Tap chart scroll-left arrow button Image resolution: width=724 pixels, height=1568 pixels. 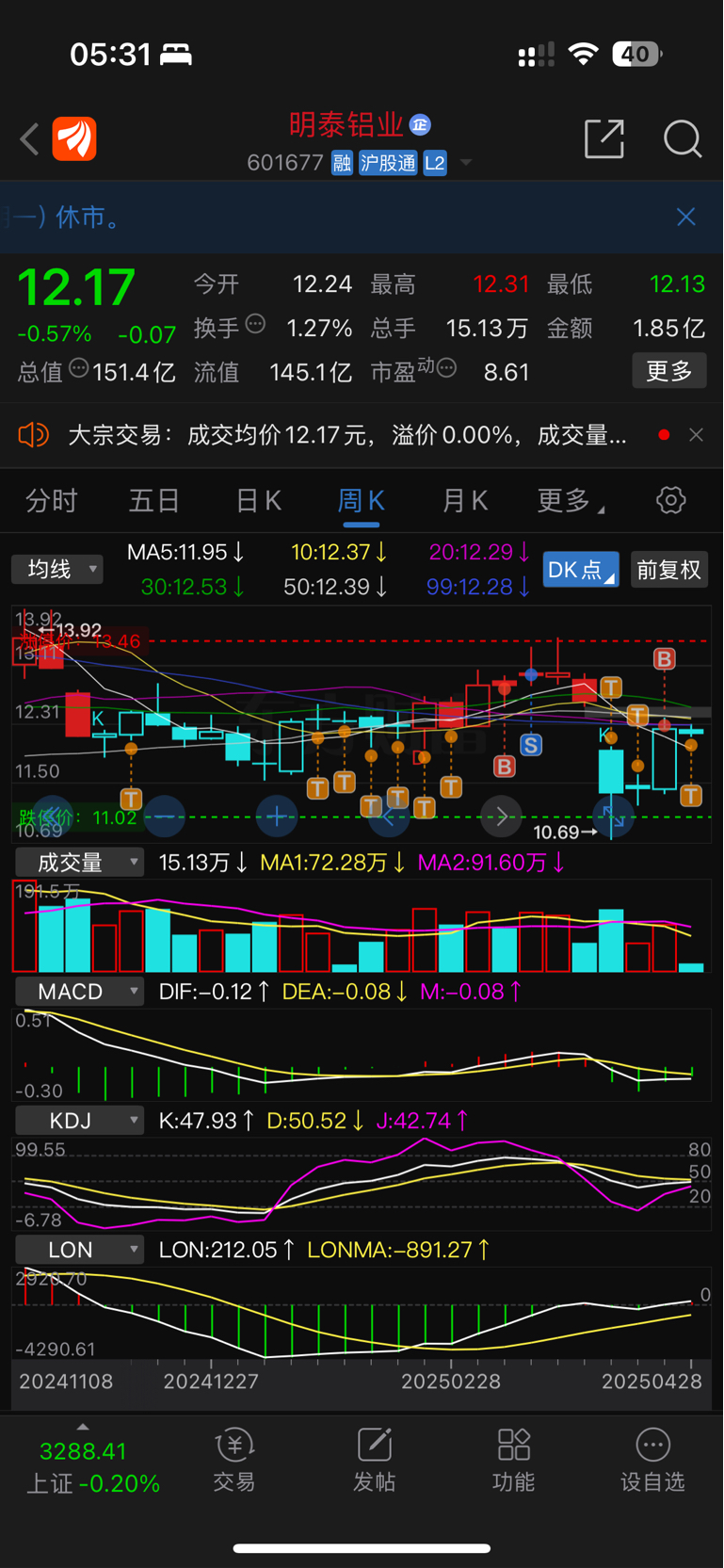point(389,816)
